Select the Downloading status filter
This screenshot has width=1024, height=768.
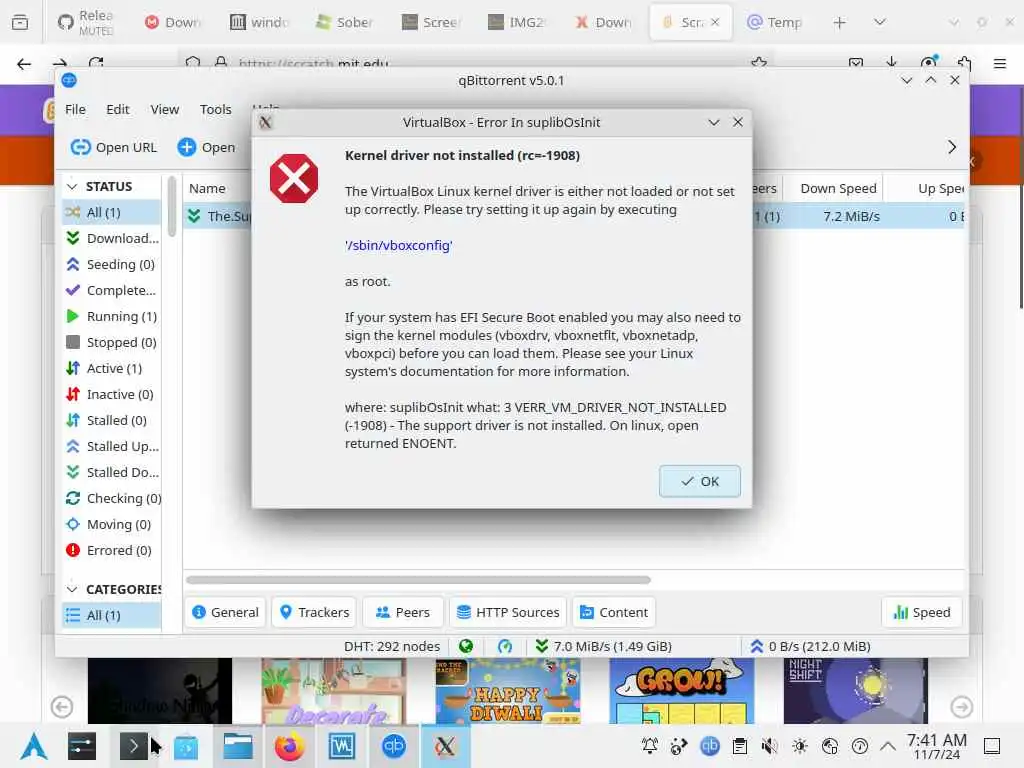(x=112, y=238)
